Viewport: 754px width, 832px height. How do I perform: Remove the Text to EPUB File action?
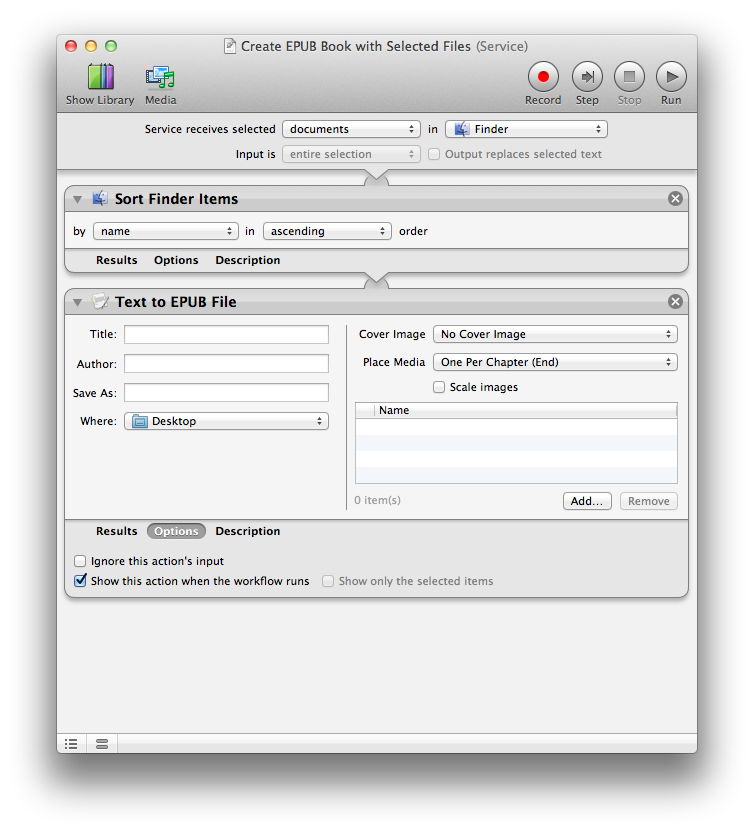(675, 302)
